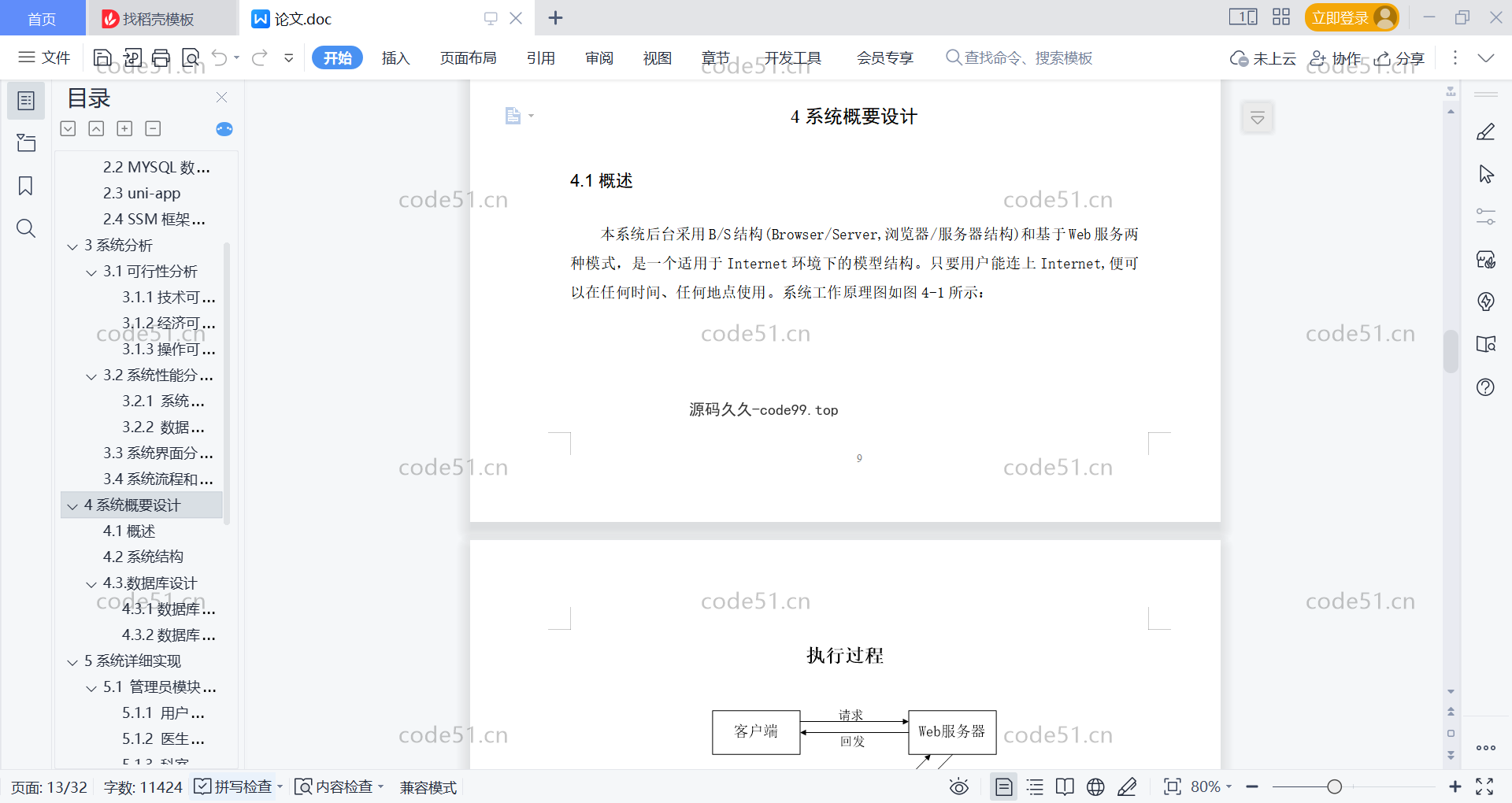Screen dimensions: 1512x803
Task: Close the 目录 panel
Action: 221,97
